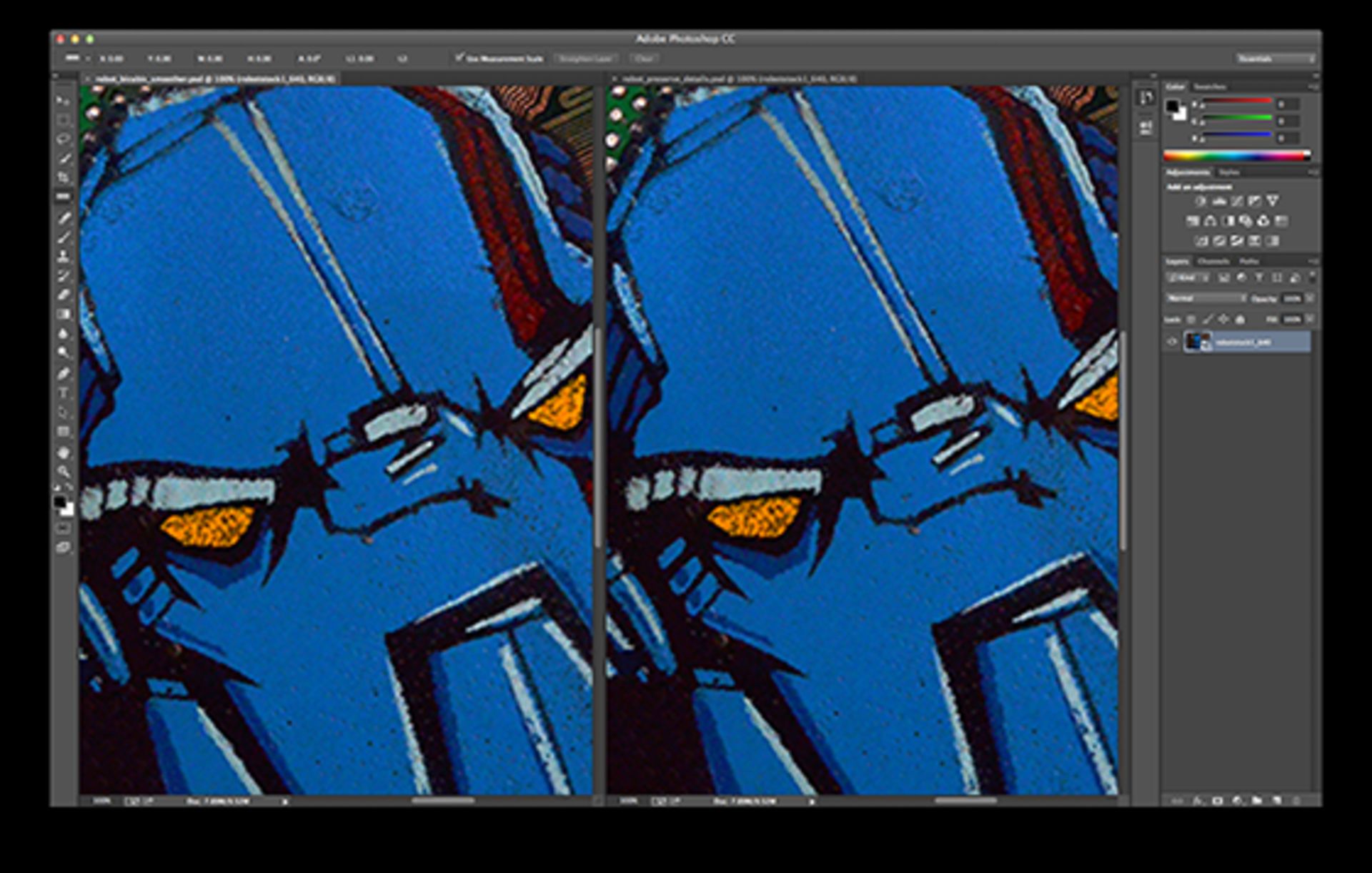Filter layers by pixel layers
This screenshot has width=1372, height=873.
pyautogui.click(x=1224, y=277)
